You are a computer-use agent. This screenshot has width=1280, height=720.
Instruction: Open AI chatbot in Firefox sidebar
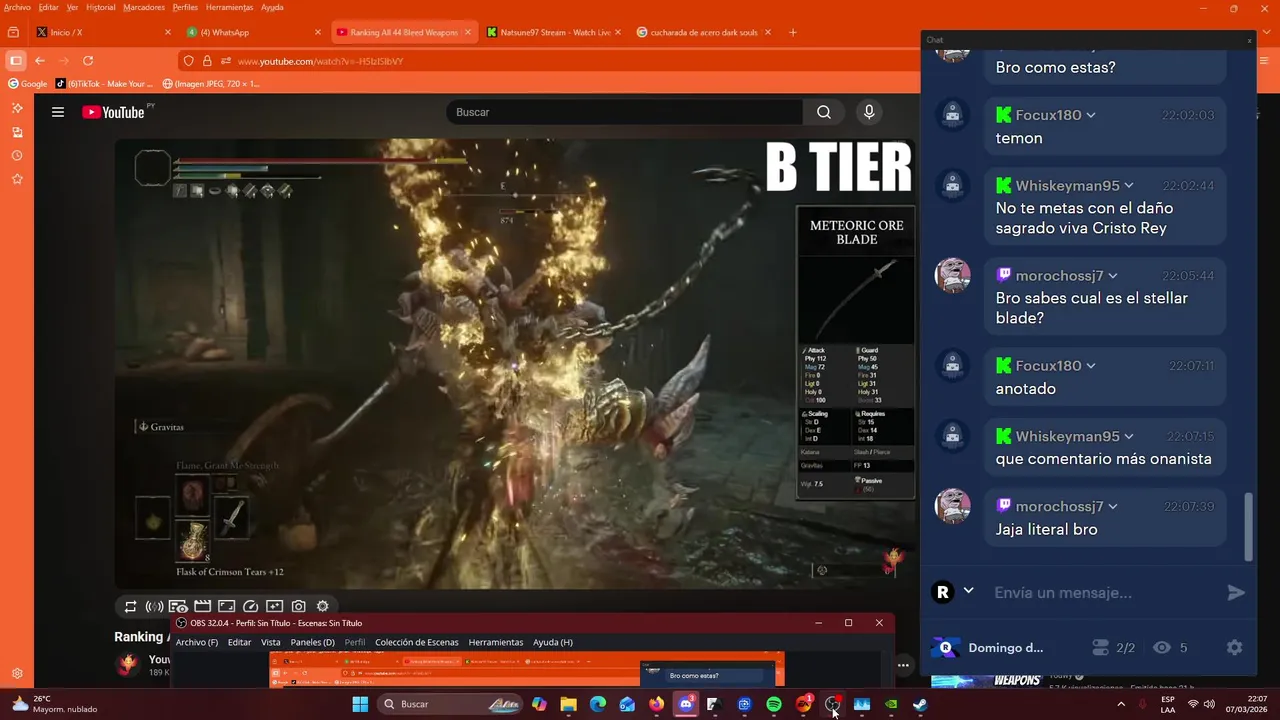(17, 108)
